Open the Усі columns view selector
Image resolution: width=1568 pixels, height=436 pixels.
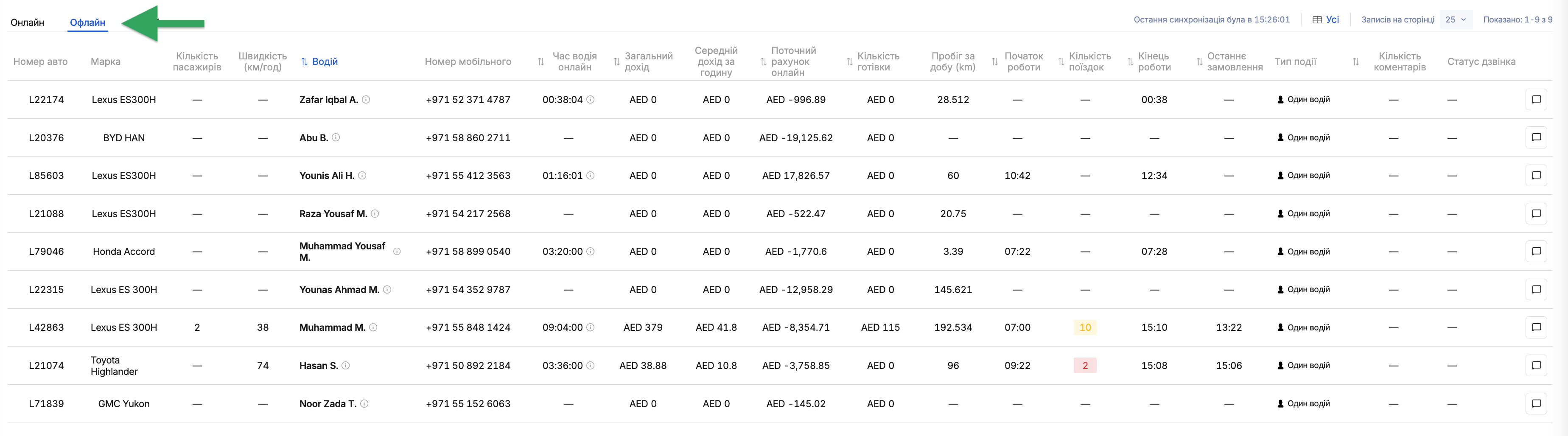point(1326,20)
